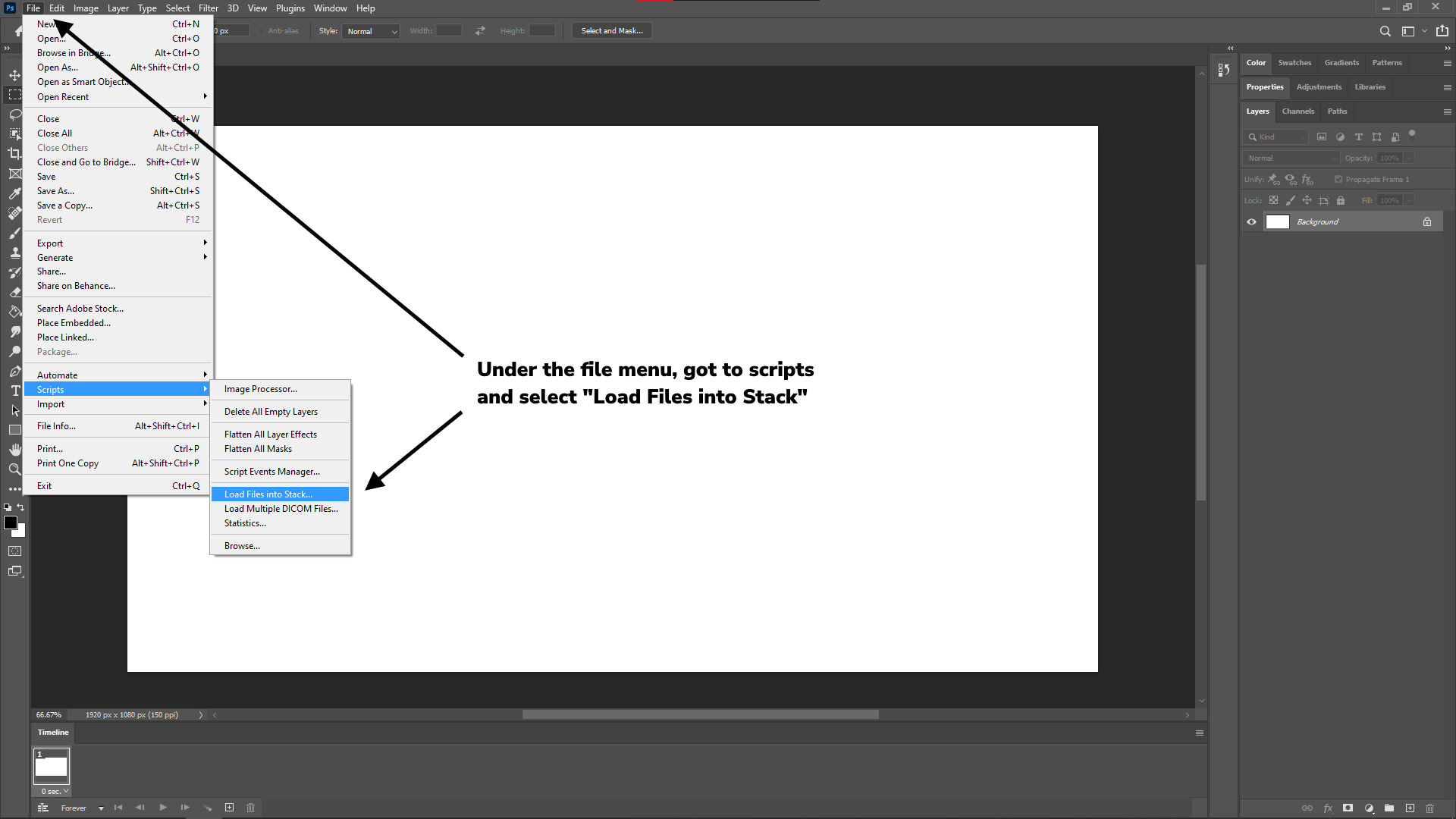Select the Type tool
The height and width of the screenshot is (819, 1456).
tap(15, 391)
